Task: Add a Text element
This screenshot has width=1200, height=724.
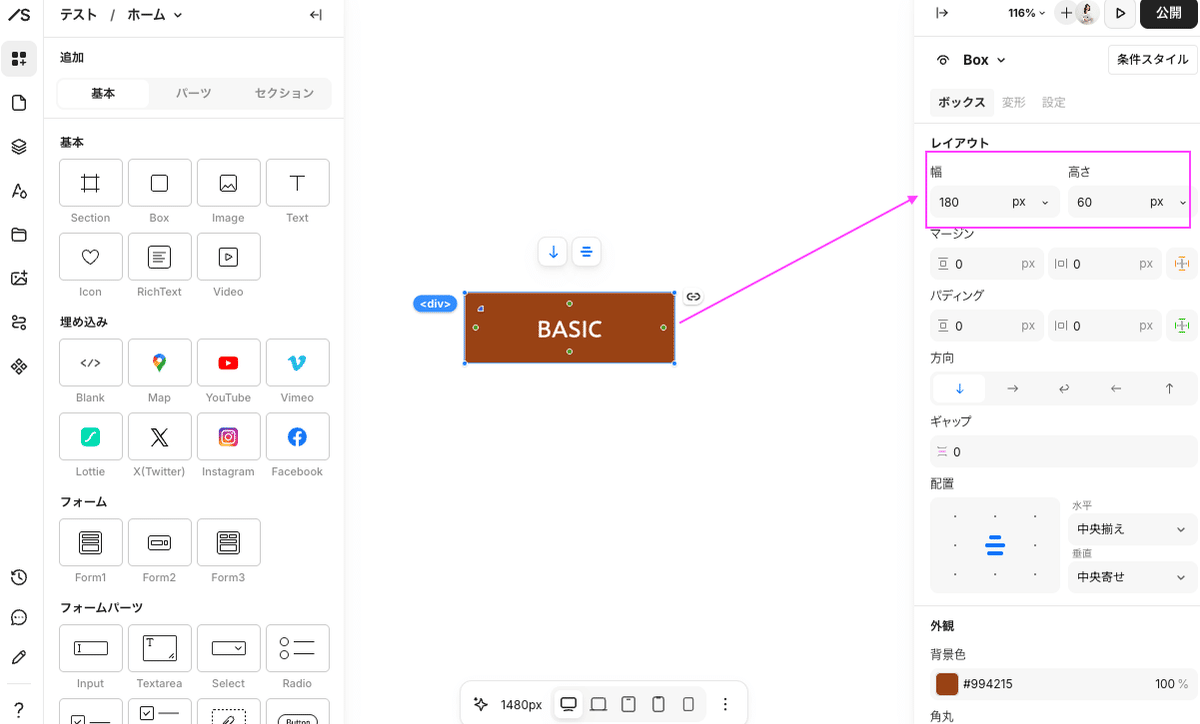Action: pyautogui.click(x=297, y=183)
